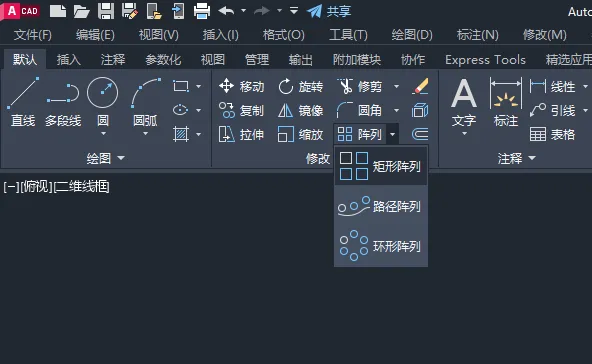Open from web and mobile icon
The width and height of the screenshot is (592, 364).
[154, 11]
